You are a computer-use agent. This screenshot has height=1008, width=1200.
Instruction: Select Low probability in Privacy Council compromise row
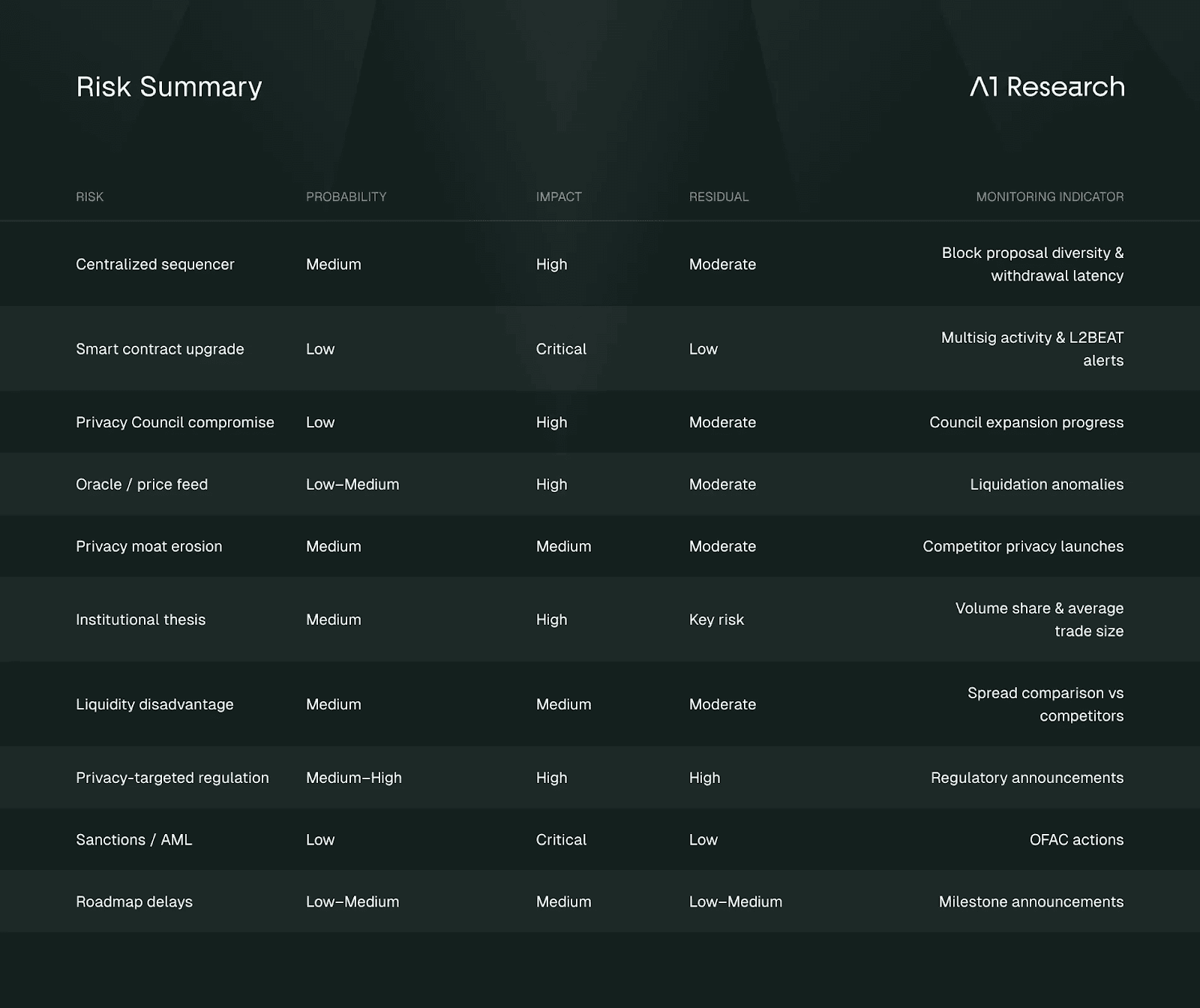[320, 422]
